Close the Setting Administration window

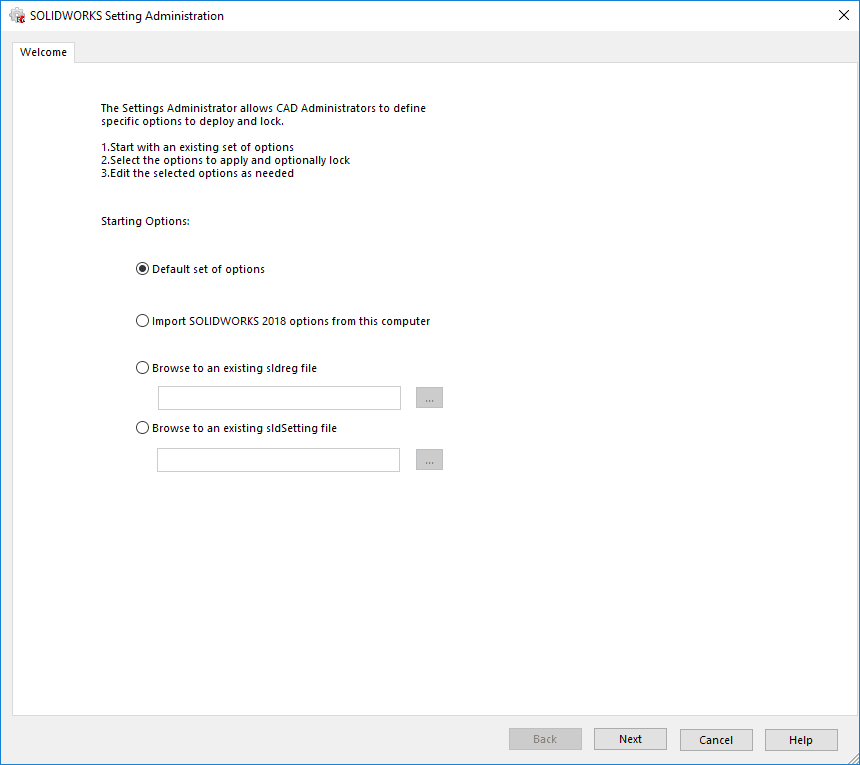[844, 15]
